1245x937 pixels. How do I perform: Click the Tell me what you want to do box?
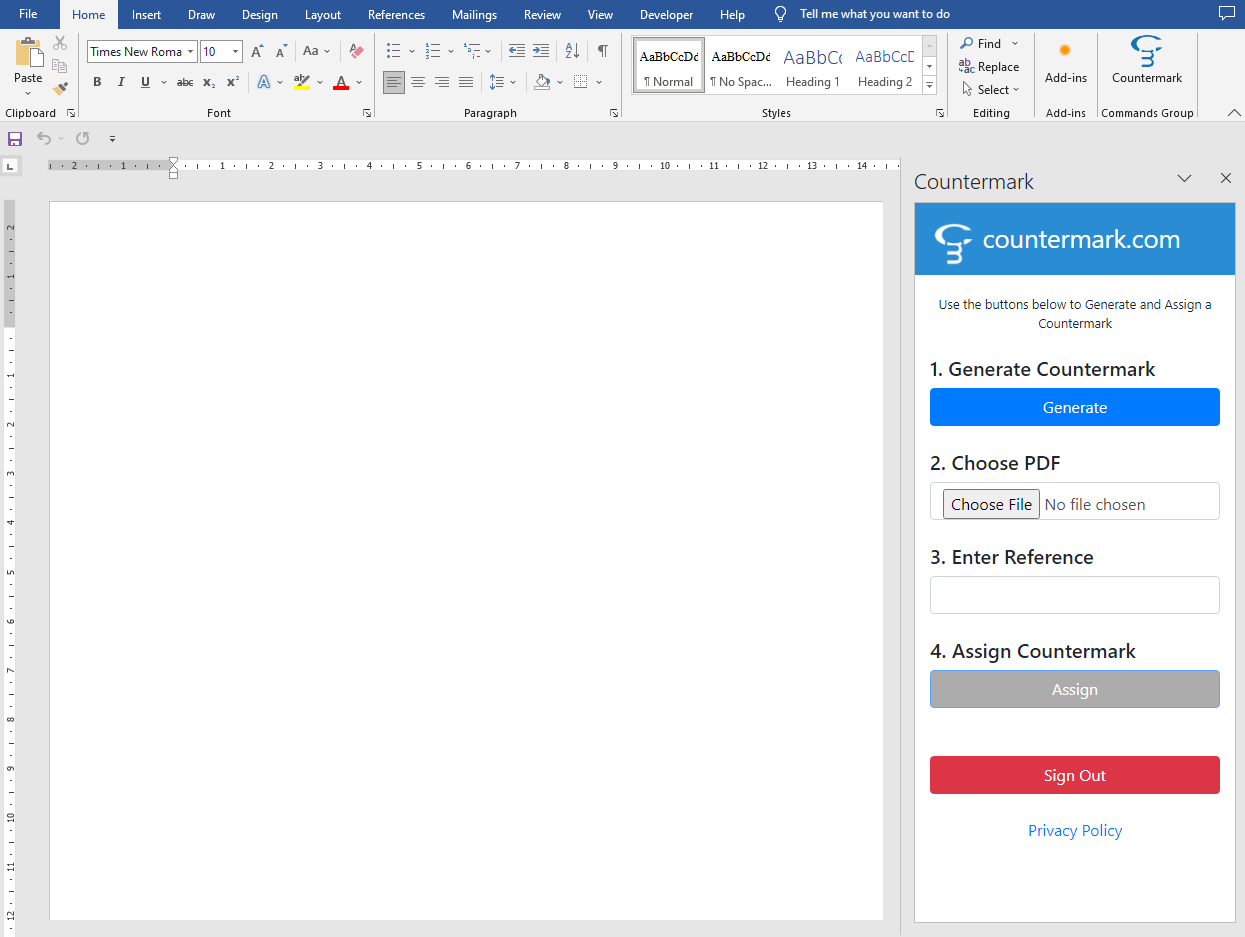[874, 15]
